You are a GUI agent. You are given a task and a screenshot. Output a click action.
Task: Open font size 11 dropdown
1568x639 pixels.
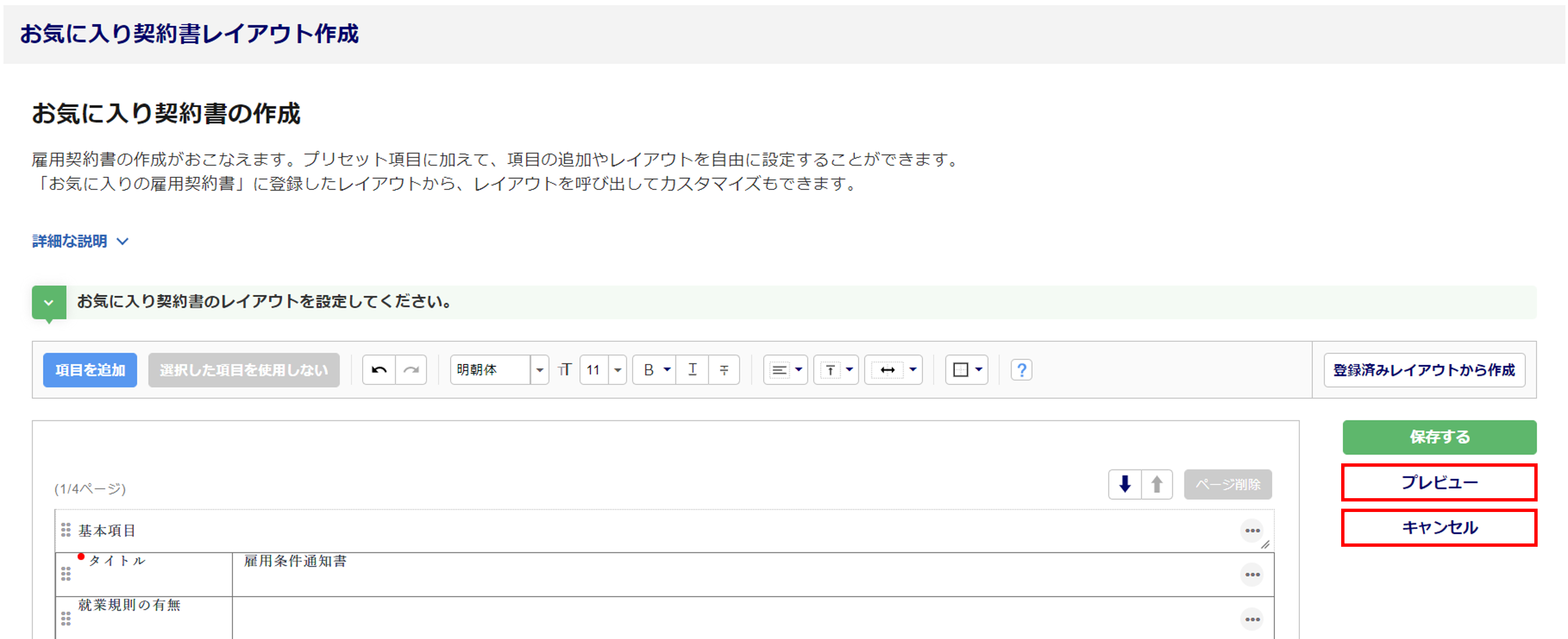(x=617, y=369)
